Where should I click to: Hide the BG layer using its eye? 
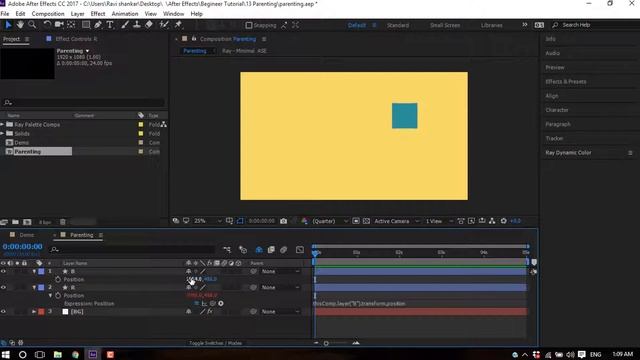click(x=3, y=311)
